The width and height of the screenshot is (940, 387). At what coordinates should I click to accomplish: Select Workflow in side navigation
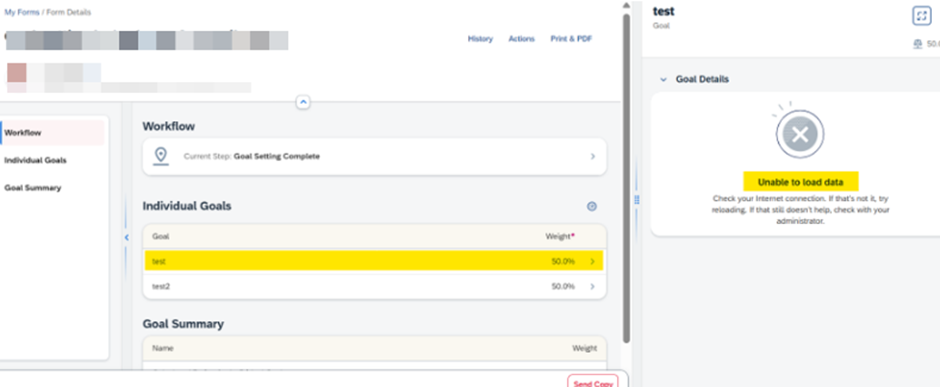(53, 133)
